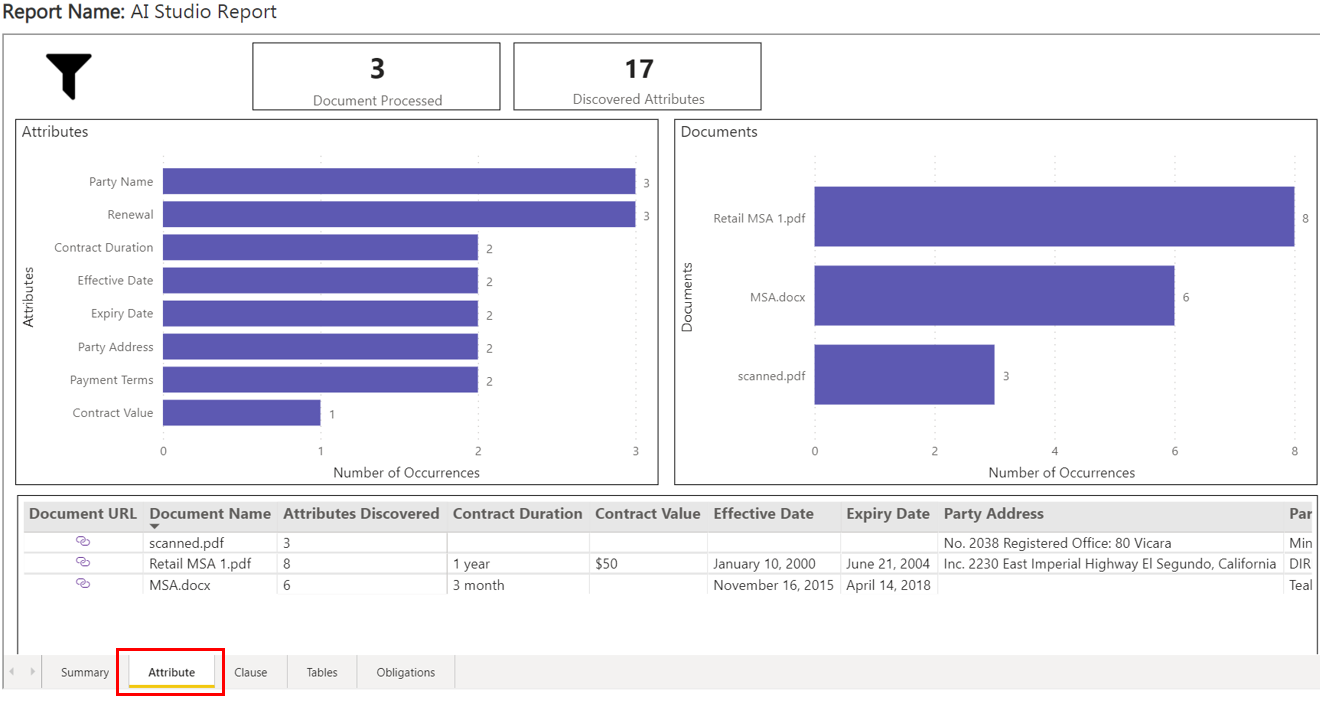Open the link icon for Retail MSA 1.pdf
The width and height of the screenshot is (1320, 705).
click(83, 562)
